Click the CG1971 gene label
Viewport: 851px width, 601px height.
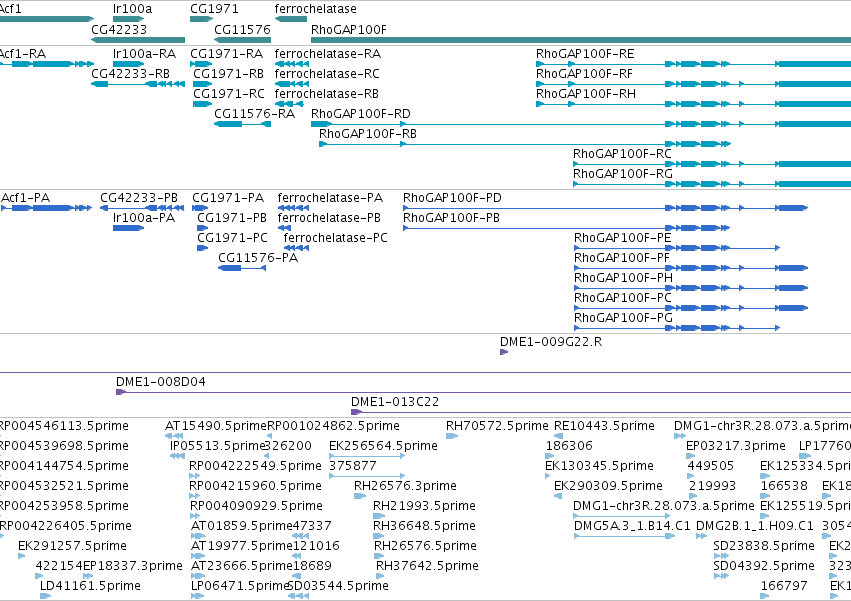[x=214, y=9]
